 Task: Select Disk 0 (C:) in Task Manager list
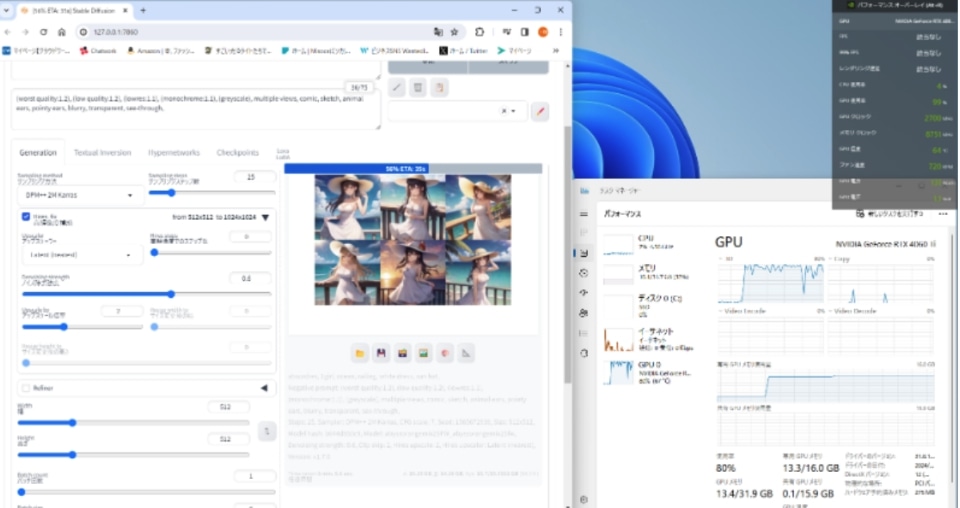650,305
